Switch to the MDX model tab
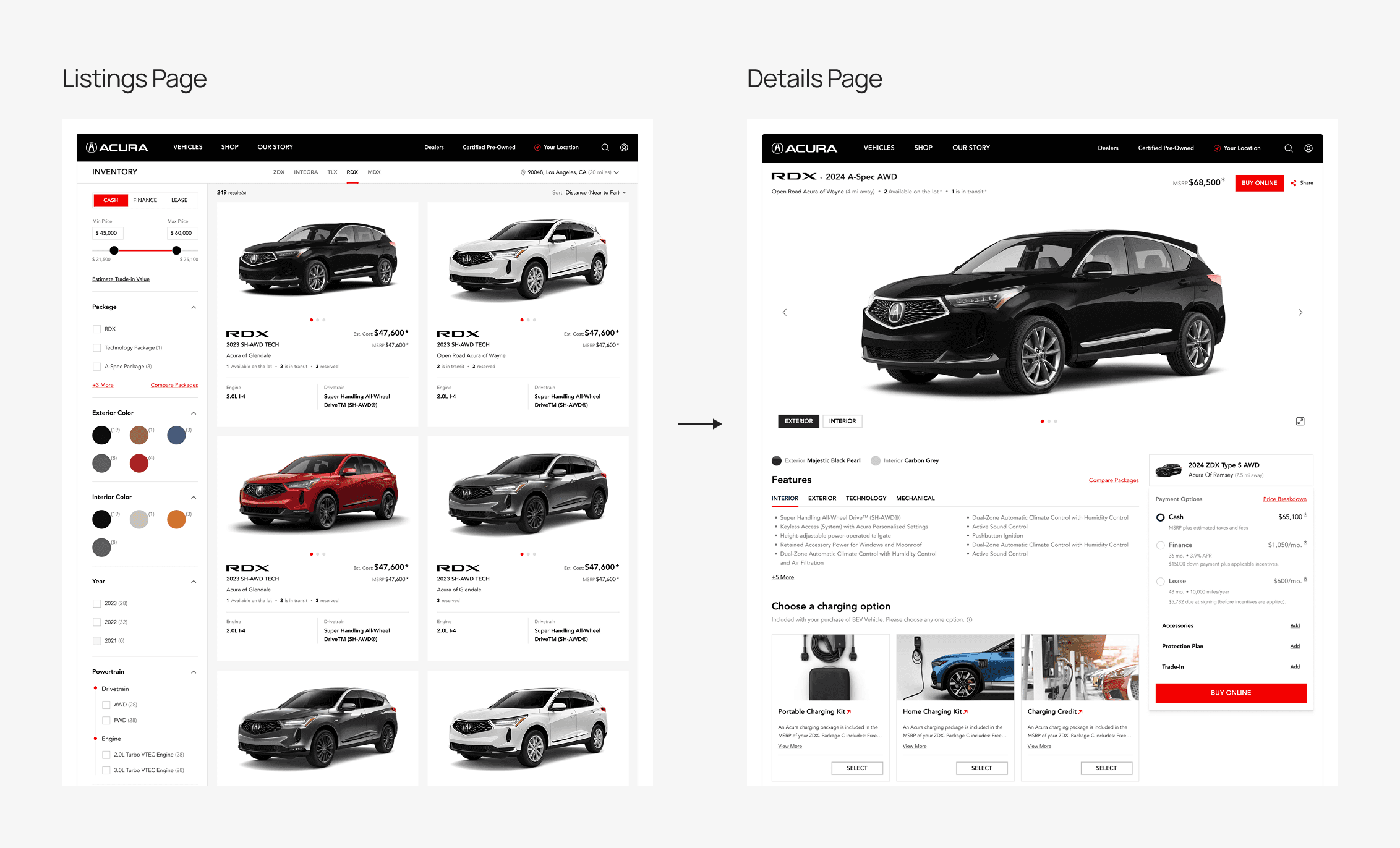Viewport: 1400px width, 848px height. (x=374, y=172)
